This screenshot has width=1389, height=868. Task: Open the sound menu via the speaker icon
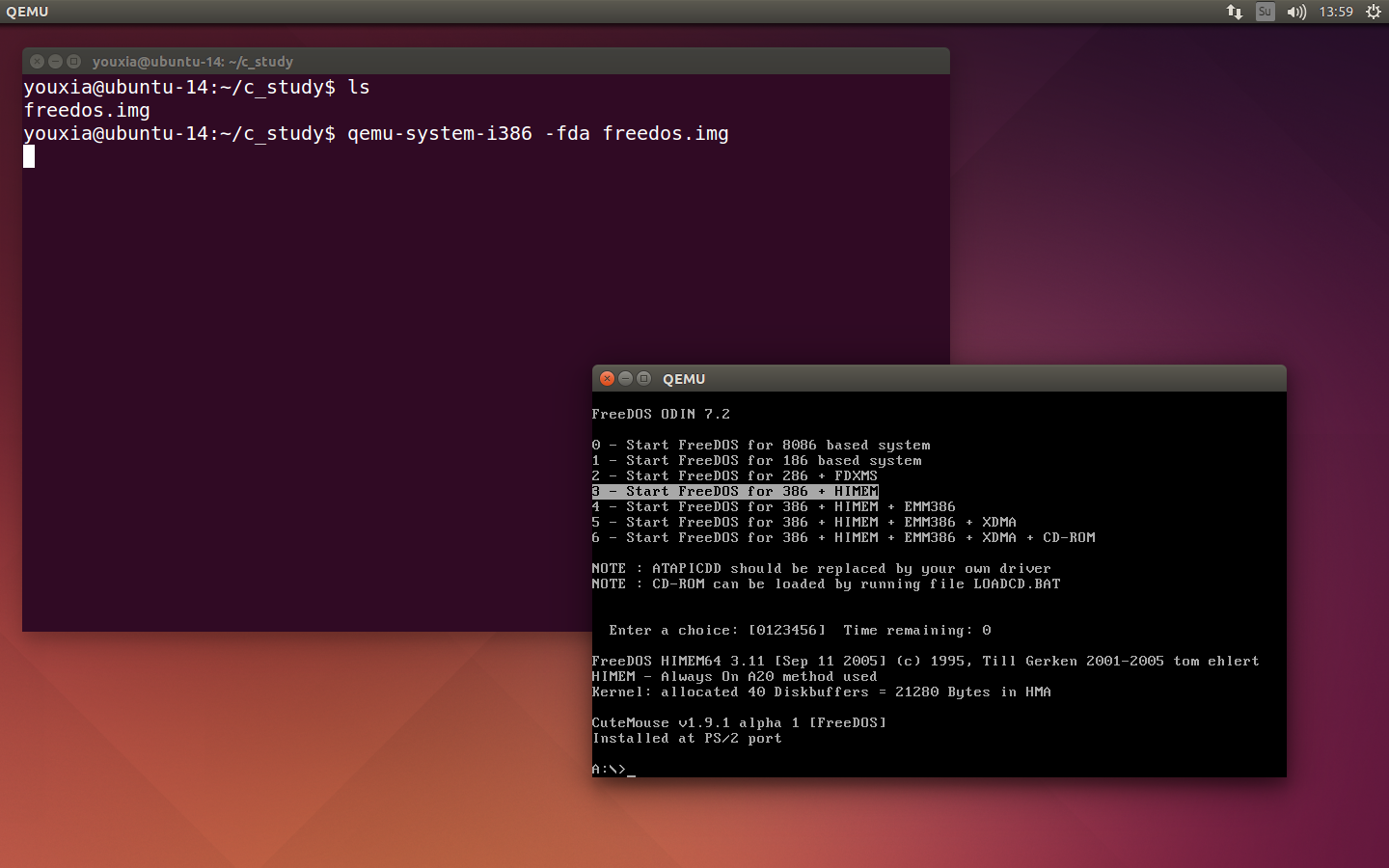(x=1295, y=12)
